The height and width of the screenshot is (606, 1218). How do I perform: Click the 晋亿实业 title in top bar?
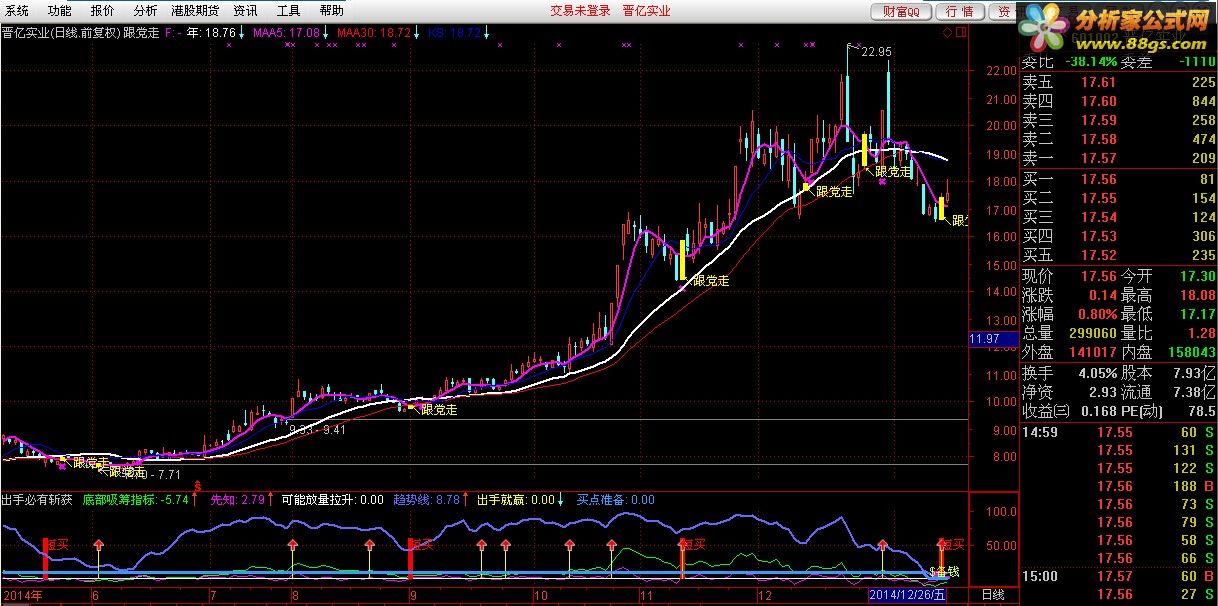point(646,11)
